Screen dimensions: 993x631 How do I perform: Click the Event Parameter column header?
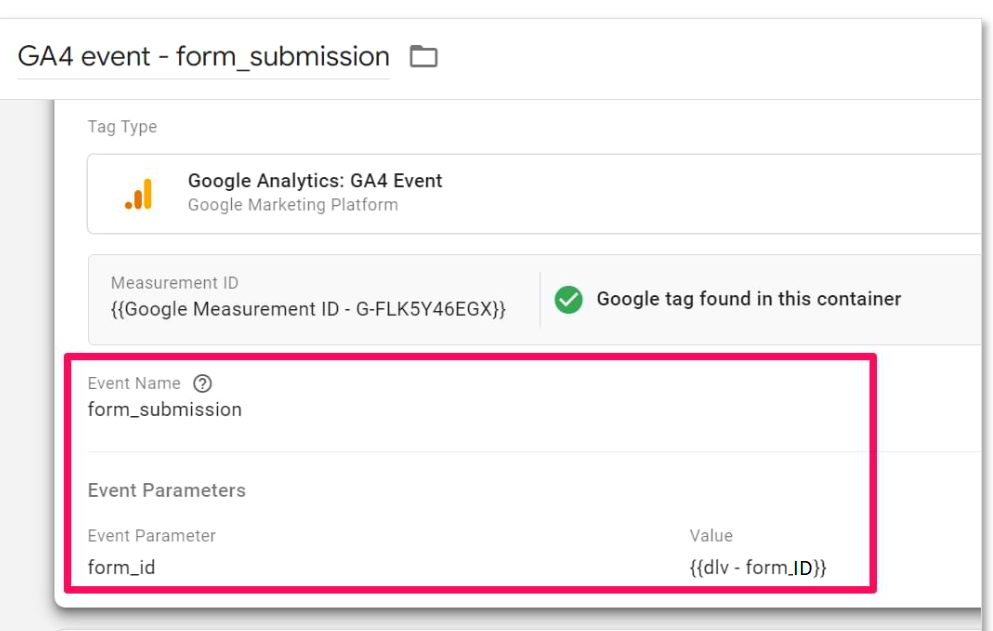tap(151, 535)
